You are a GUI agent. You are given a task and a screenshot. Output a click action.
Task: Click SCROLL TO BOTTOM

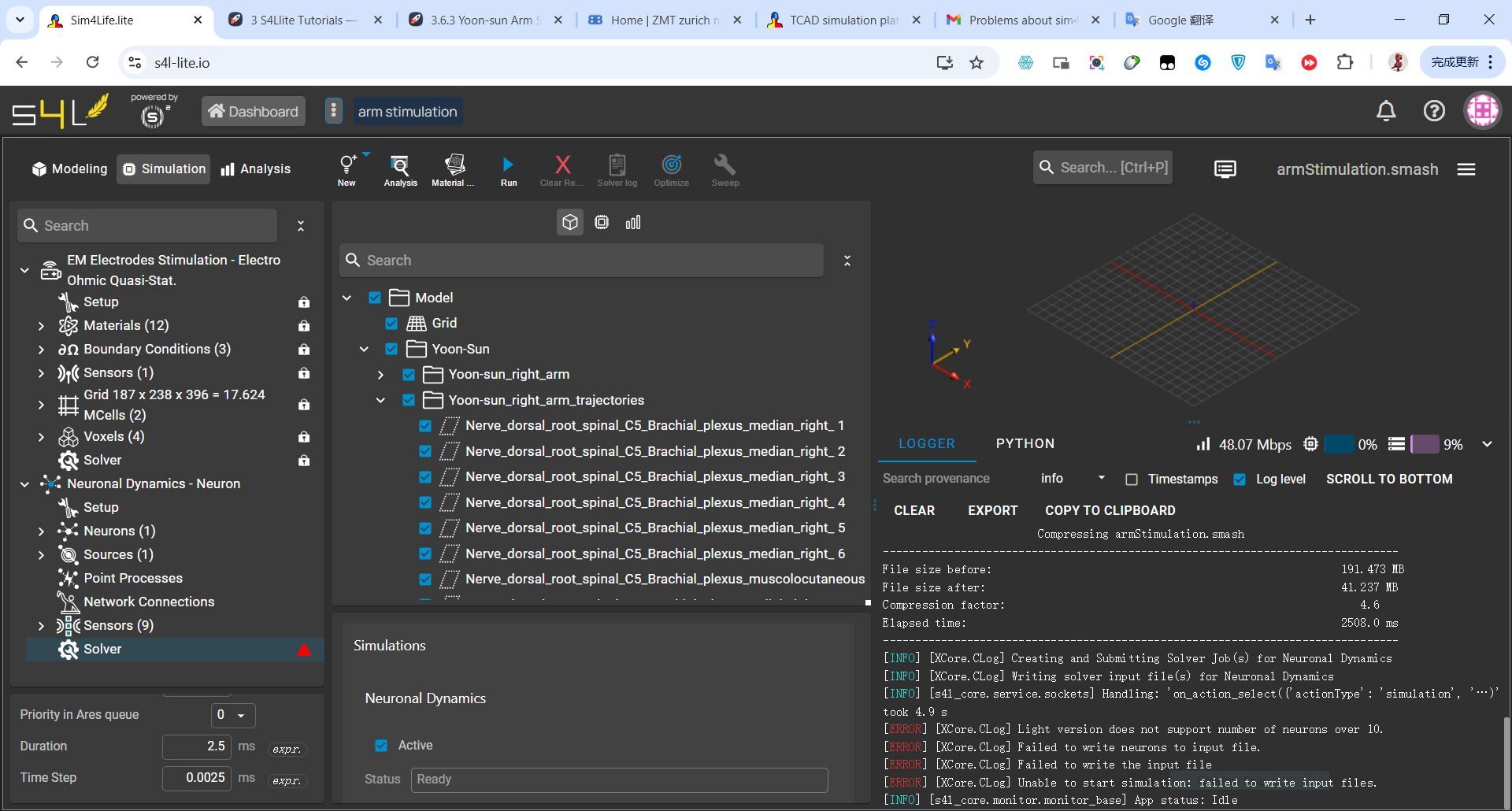1389,480
